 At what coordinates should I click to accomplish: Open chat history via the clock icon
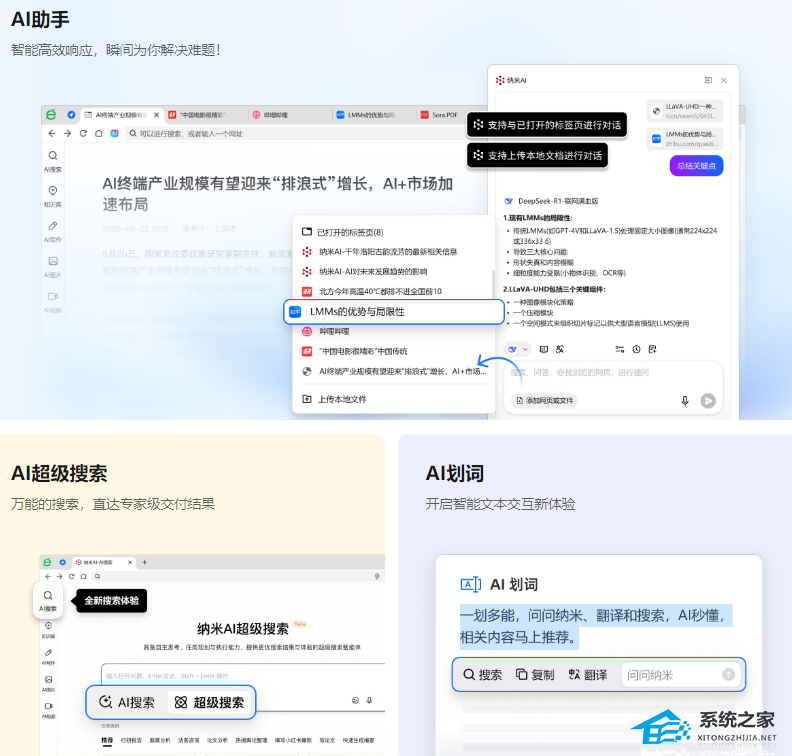636,349
